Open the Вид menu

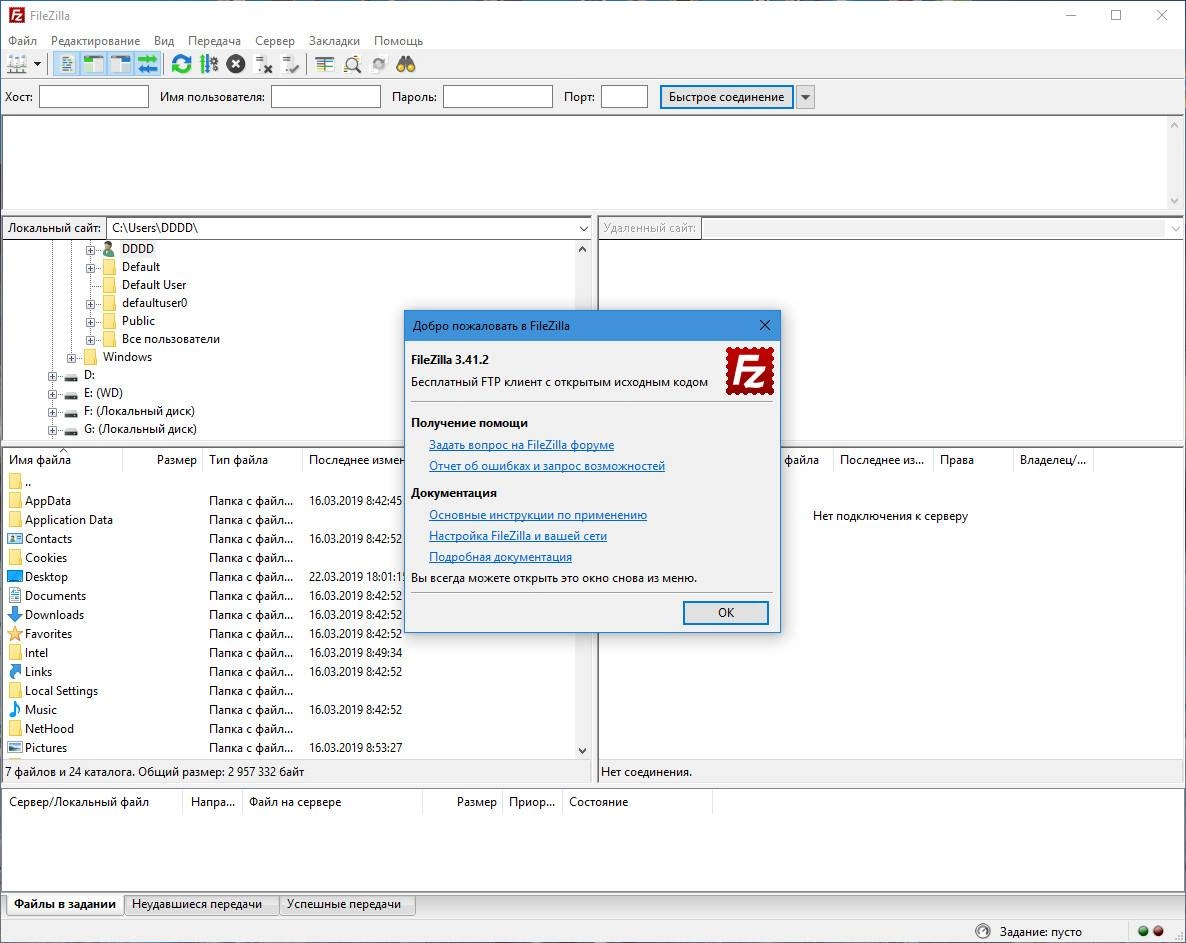pos(164,41)
